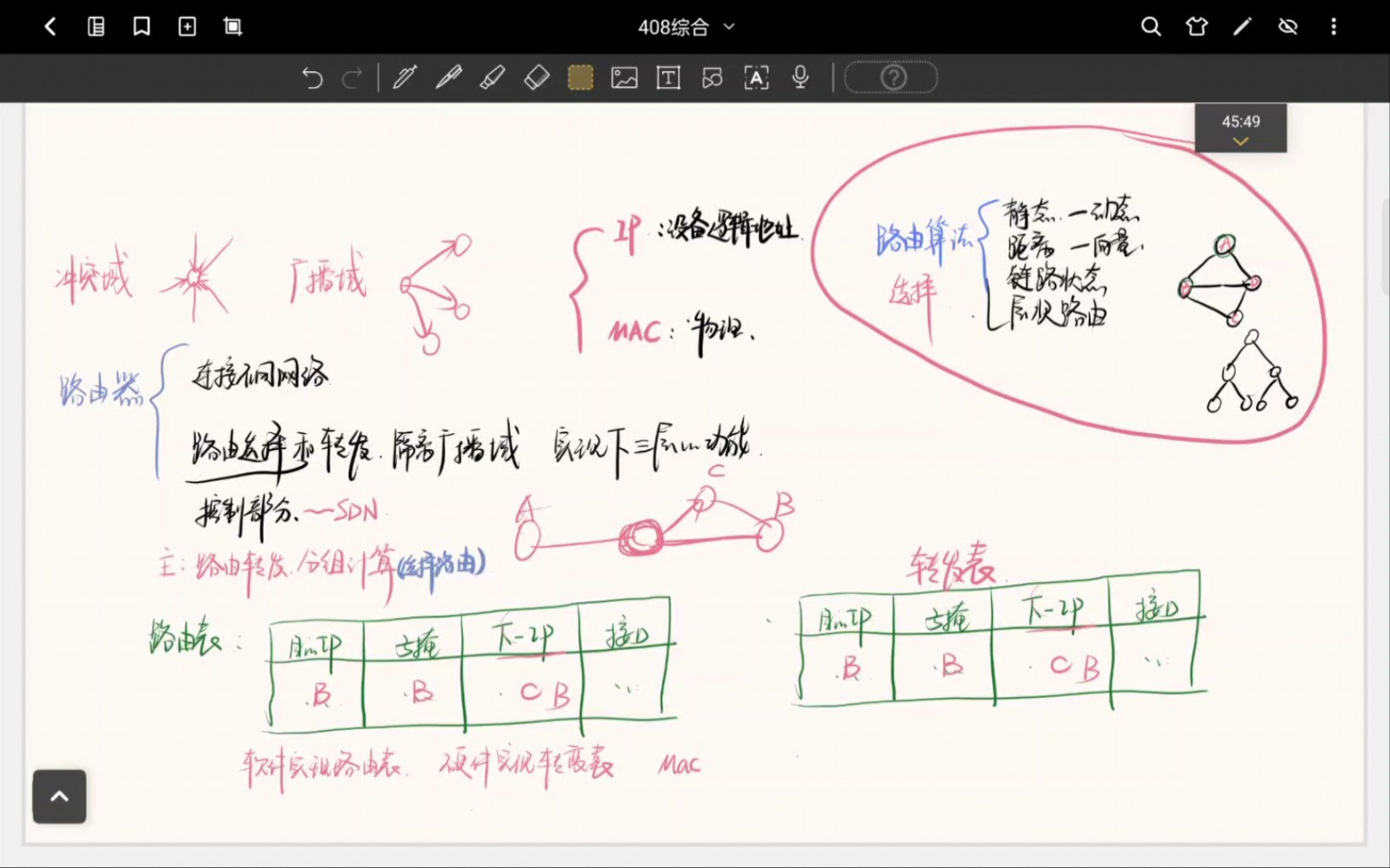Select the text box tool
The width and height of the screenshot is (1390, 868).
click(669, 78)
